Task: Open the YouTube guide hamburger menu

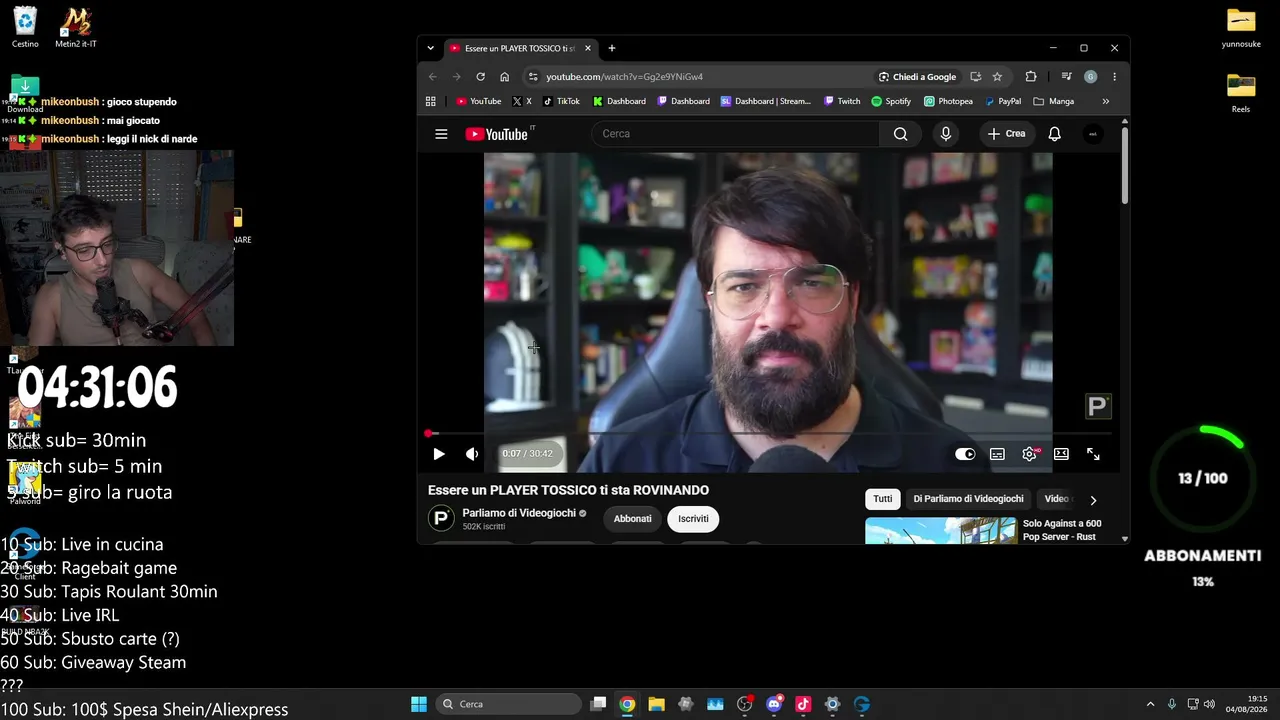Action: pyautogui.click(x=441, y=134)
